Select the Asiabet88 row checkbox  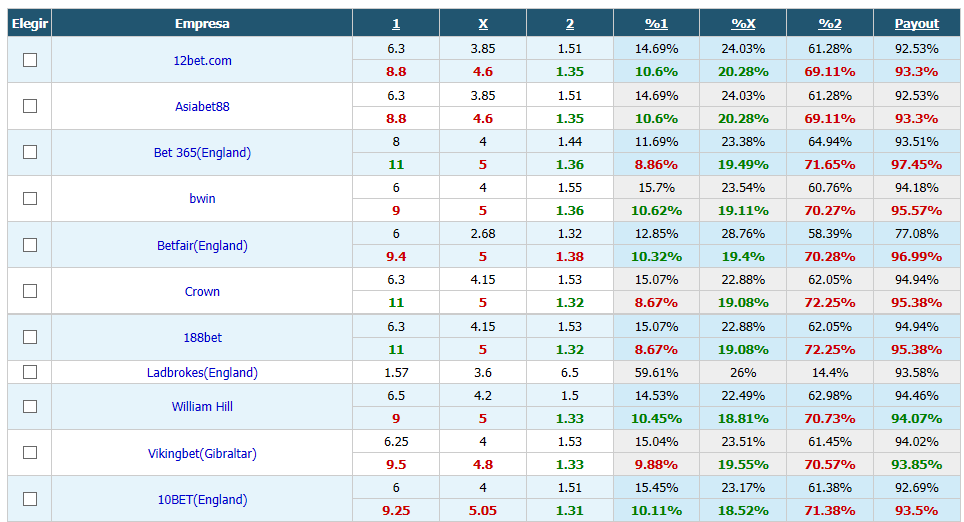30,106
